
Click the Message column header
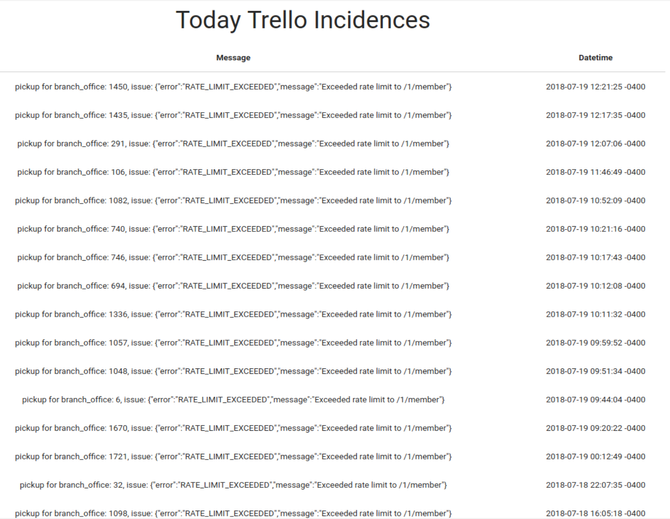[x=233, y=58]
